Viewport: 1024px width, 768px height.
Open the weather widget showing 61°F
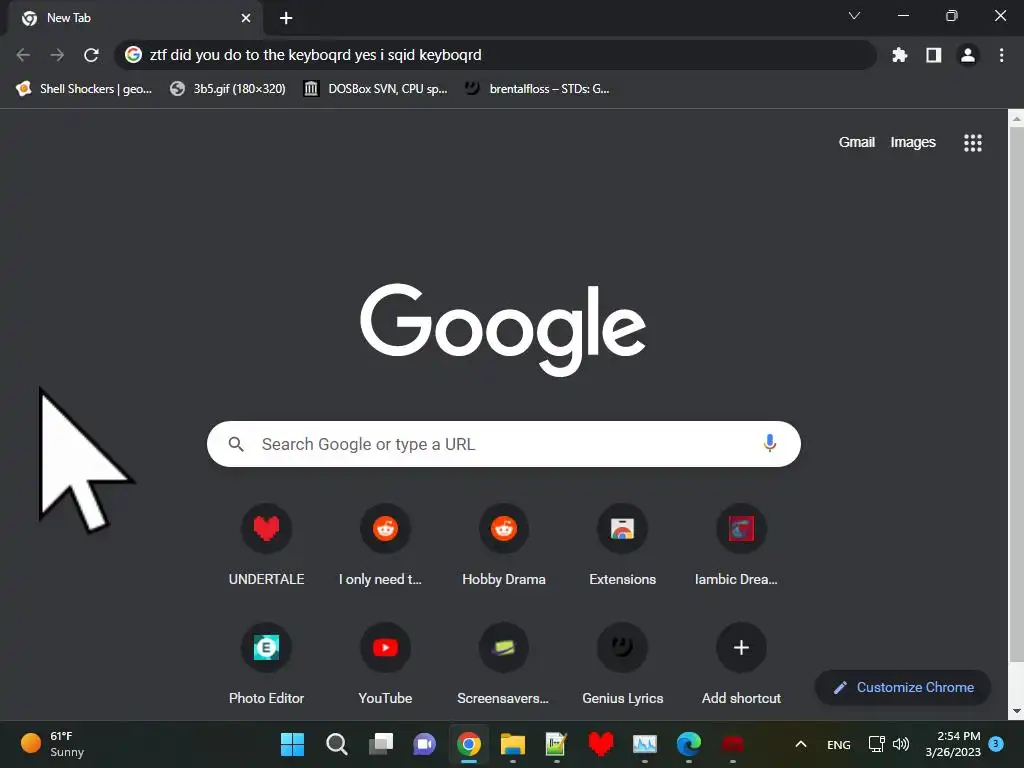[53, 744]
